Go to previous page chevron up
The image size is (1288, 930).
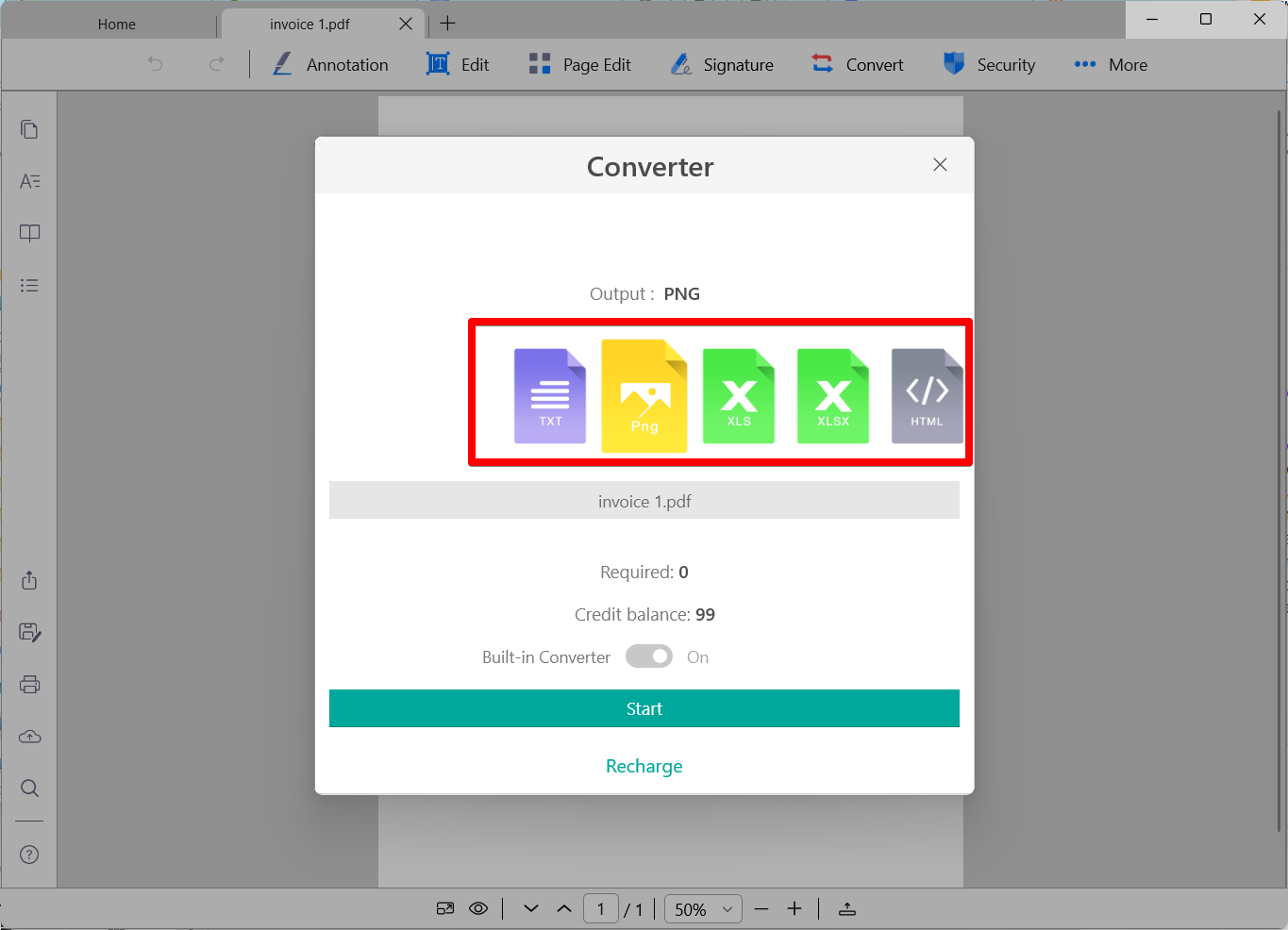tap(564, 908)
